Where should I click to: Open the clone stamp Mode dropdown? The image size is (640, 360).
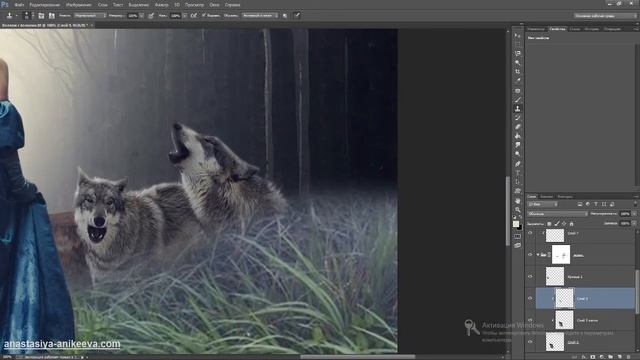[90, 16]
